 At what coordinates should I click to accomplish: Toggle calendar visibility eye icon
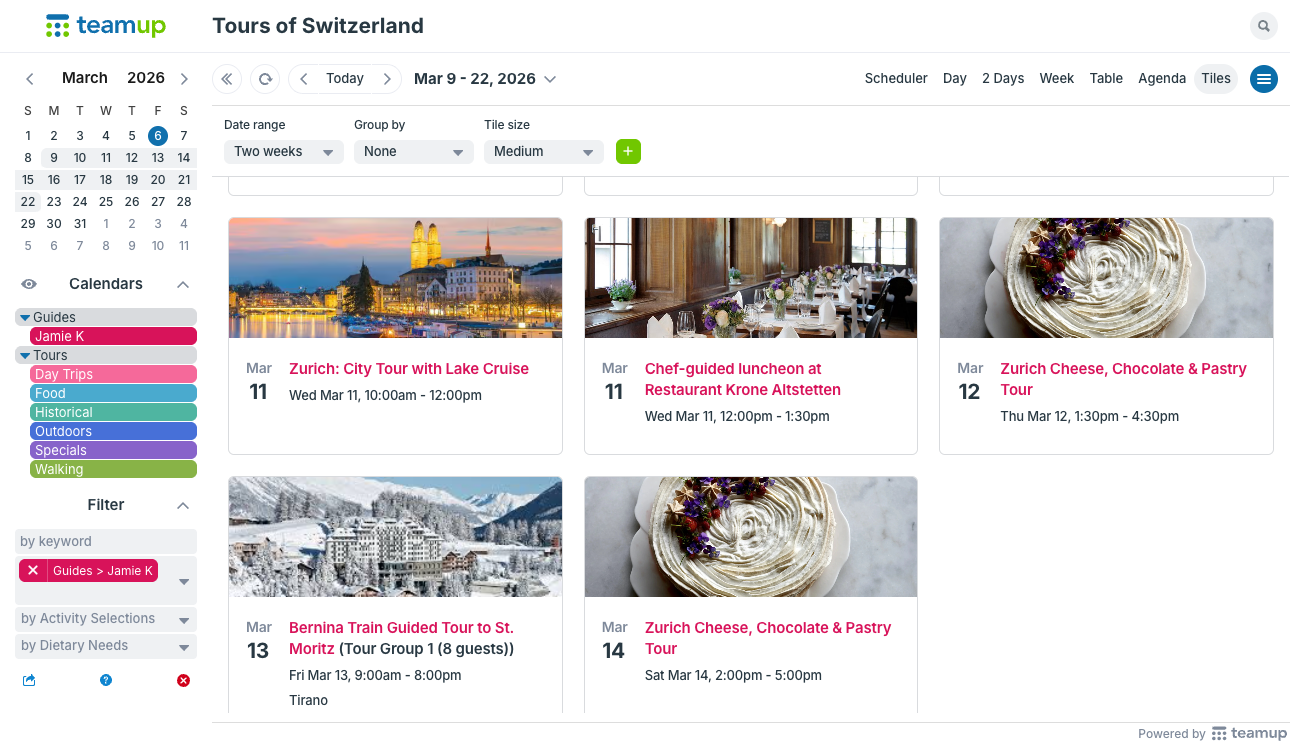(29, 284)
